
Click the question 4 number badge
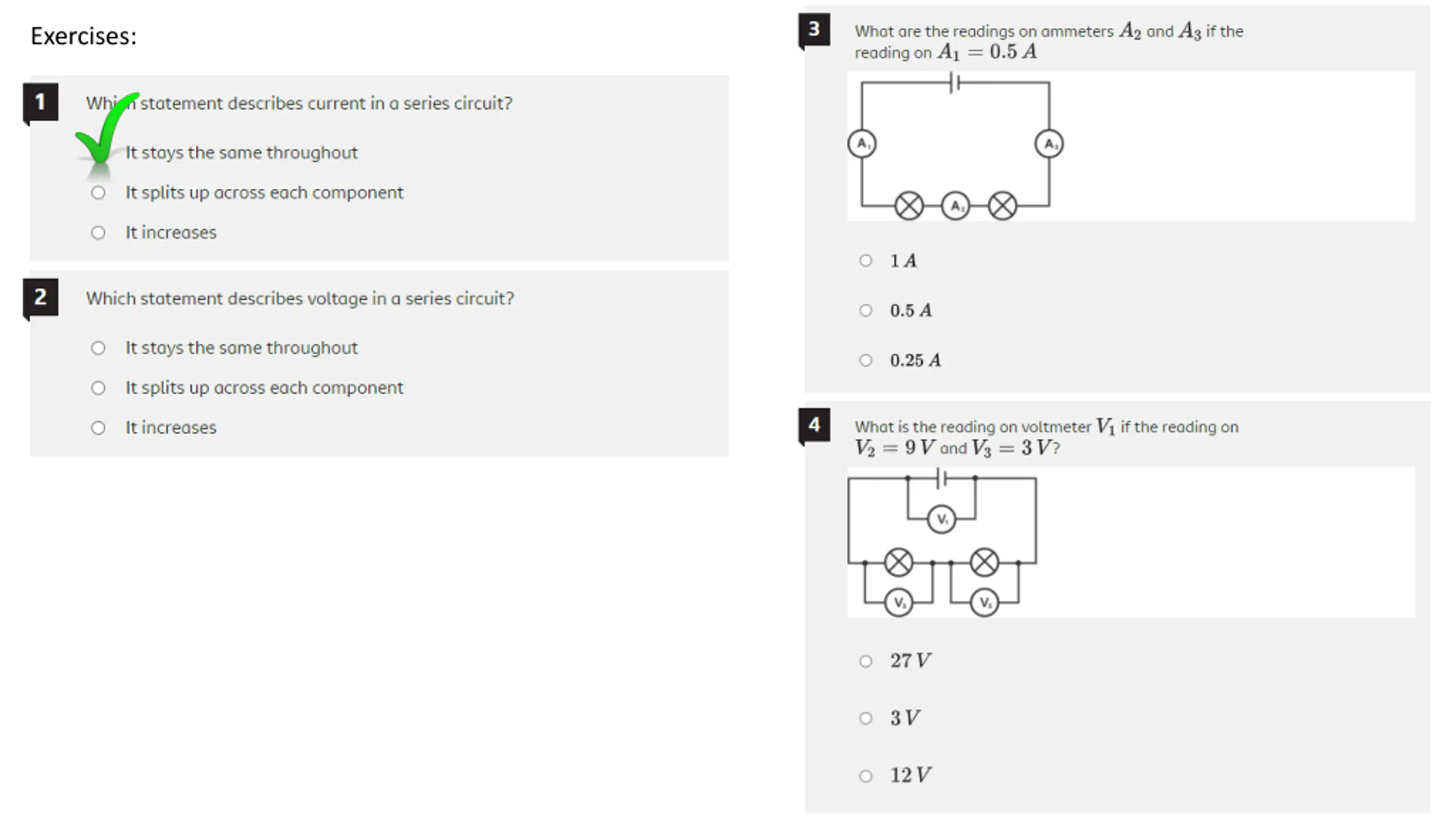pos(814,425)
